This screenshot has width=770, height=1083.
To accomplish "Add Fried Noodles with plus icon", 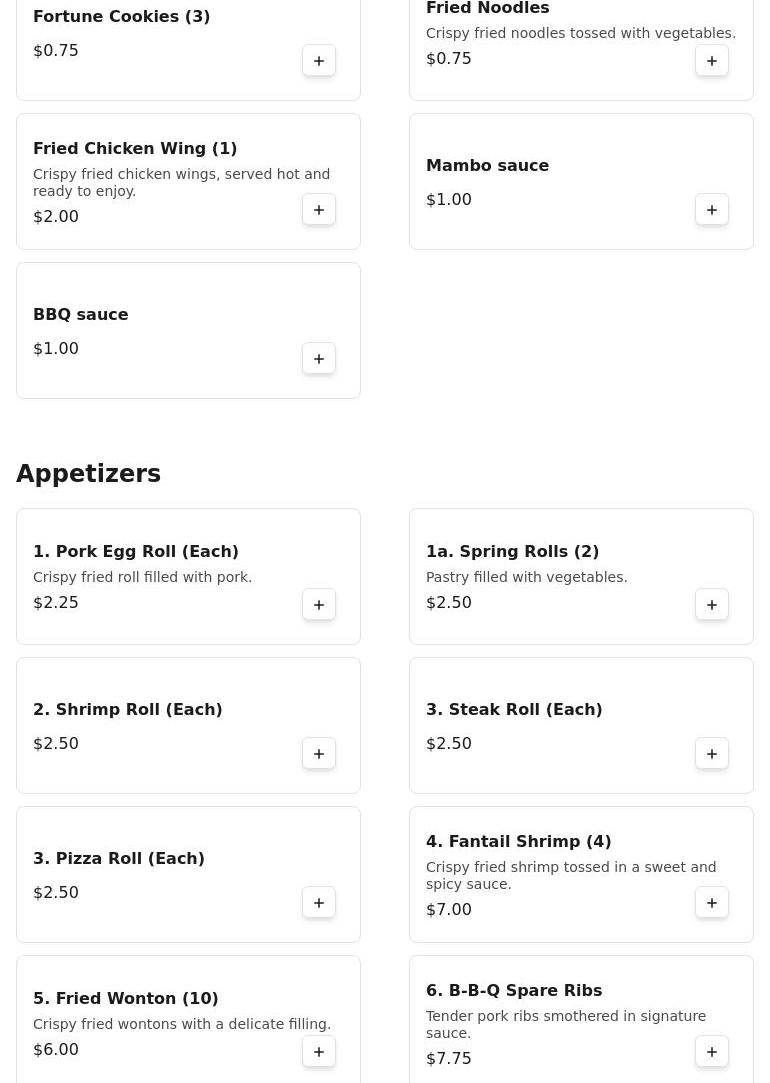I will tap(712, 61).
